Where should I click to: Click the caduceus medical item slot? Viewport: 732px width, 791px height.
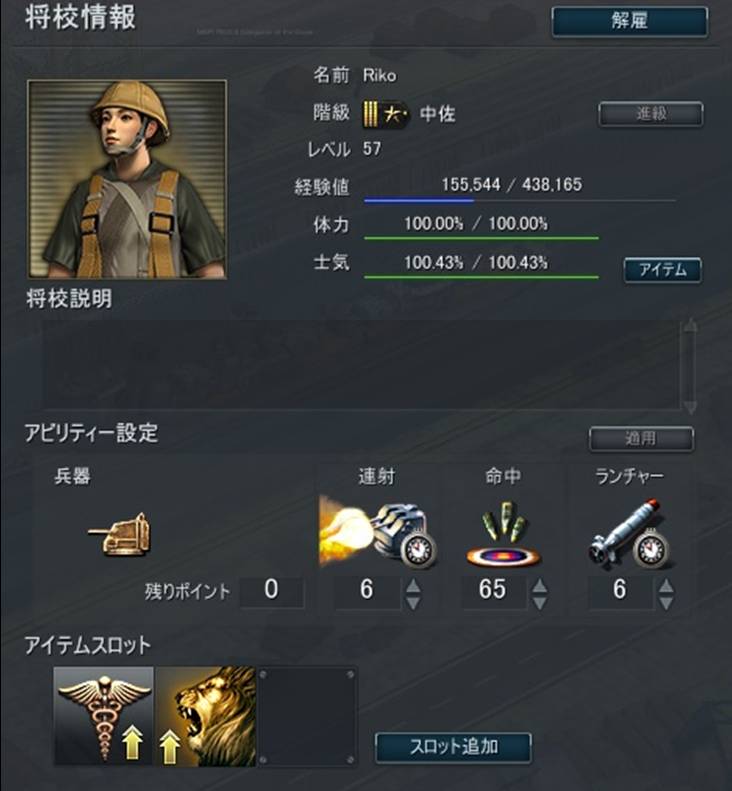[104, 716]
